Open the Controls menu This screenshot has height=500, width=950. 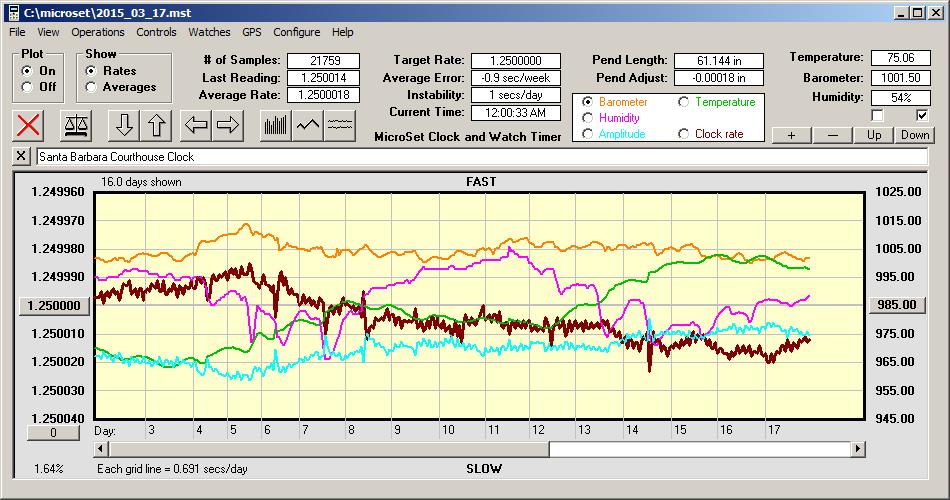tap(156, 32)
